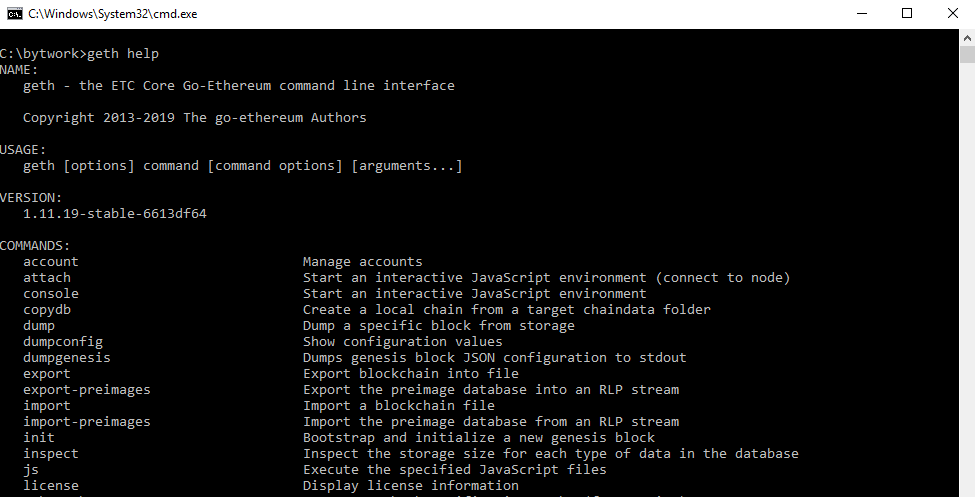
Task: Click the scrollbar track below the thumb
Action: (967, 280)
